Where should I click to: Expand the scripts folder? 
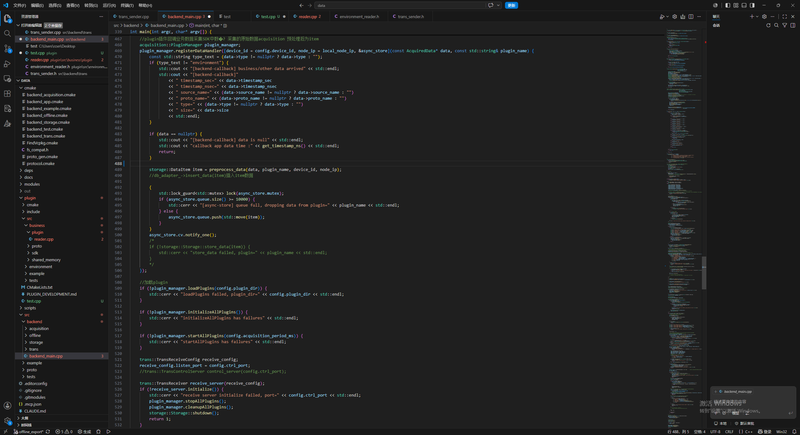(x=30, y=308)
